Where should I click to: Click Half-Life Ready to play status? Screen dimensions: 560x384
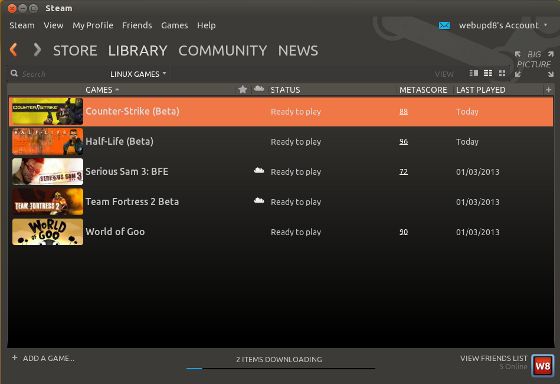pos(296,142)
